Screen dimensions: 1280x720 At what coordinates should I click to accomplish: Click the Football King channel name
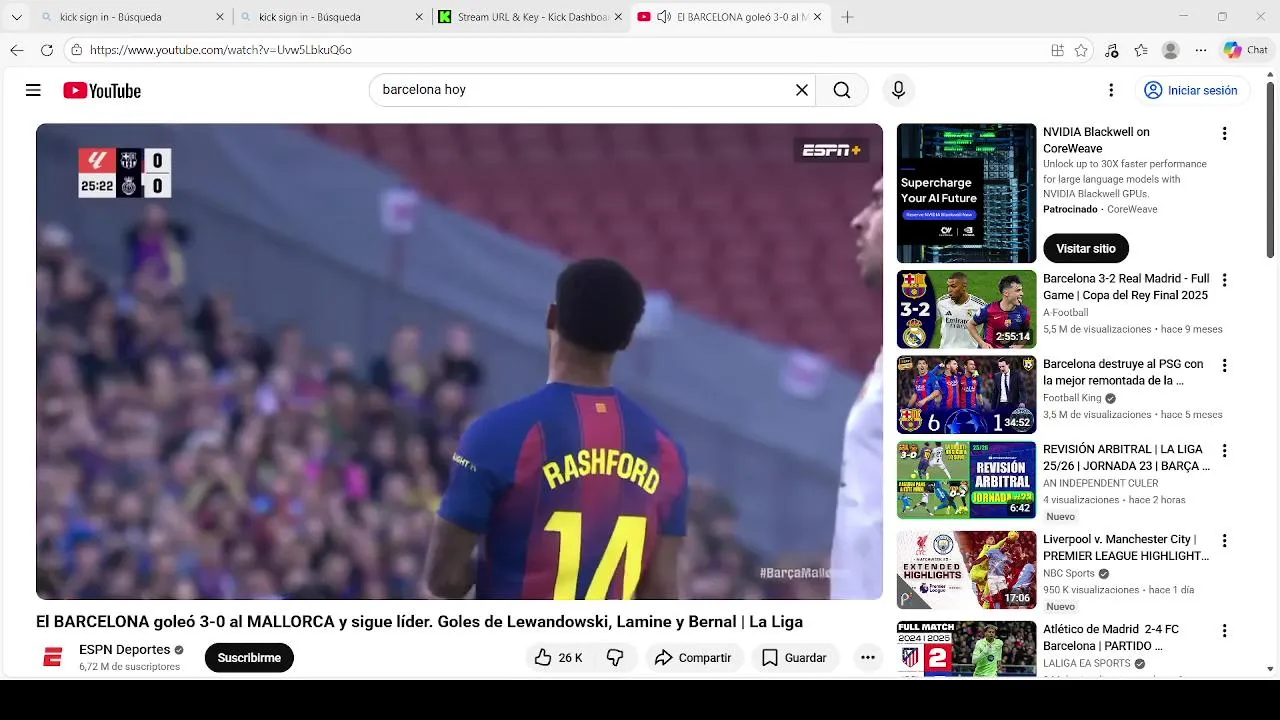[1072, 398]
